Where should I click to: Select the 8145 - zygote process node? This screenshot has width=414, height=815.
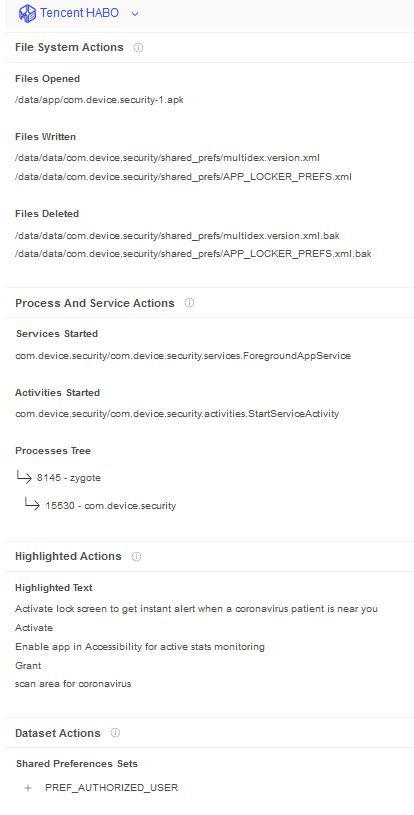click(69, 478)
